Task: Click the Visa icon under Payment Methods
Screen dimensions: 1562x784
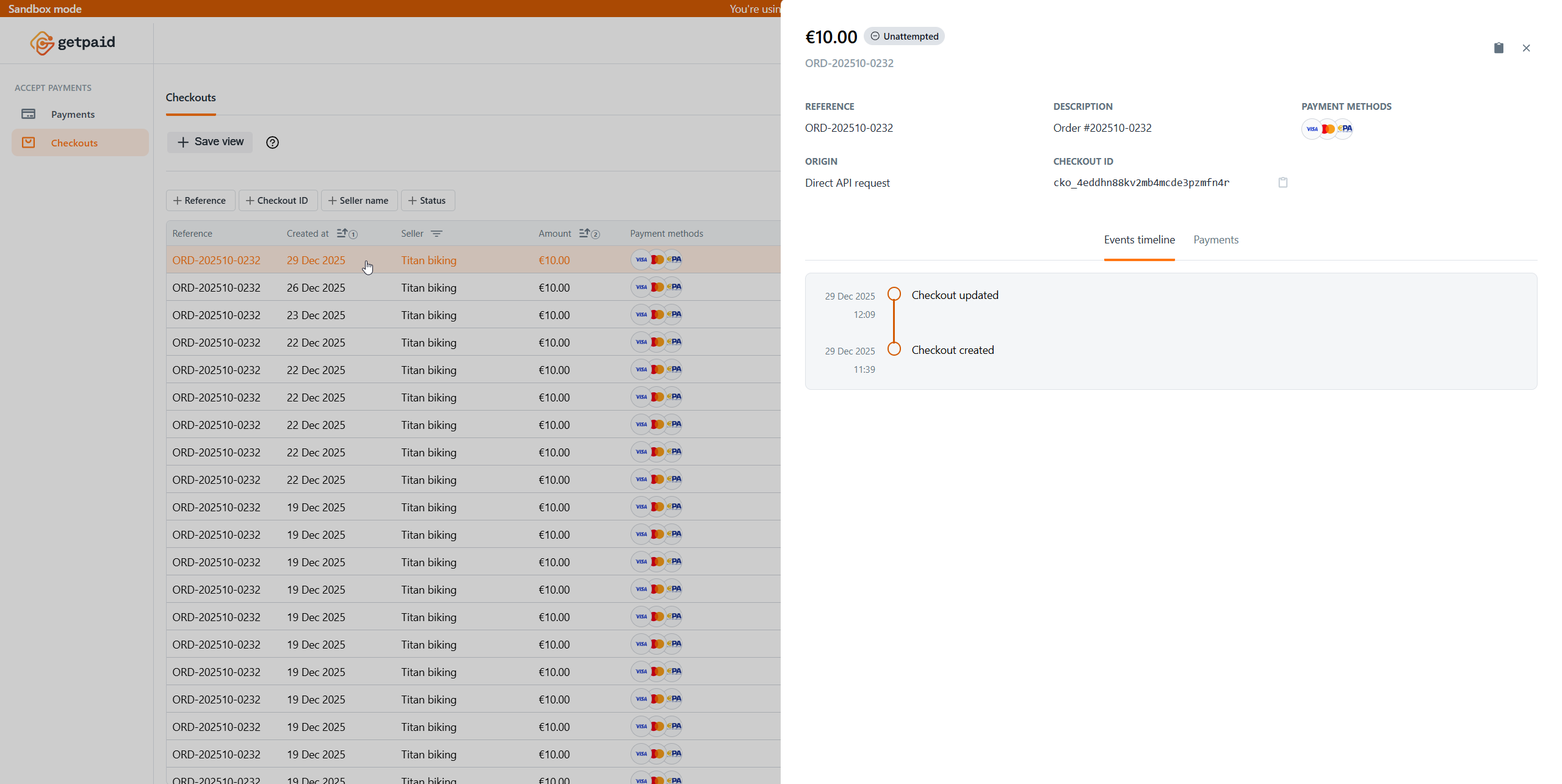Action: click(1312, 129)
